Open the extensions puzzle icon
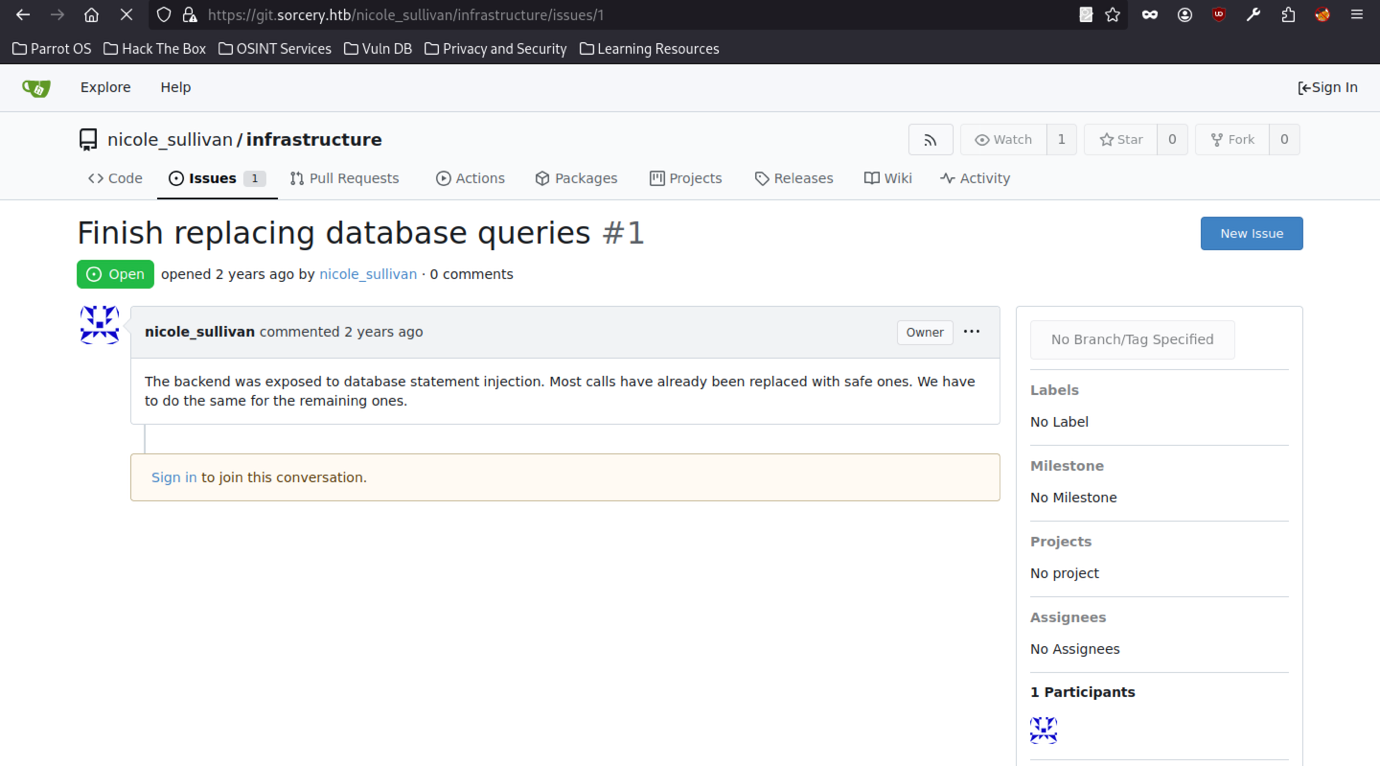 [1288, 15]
